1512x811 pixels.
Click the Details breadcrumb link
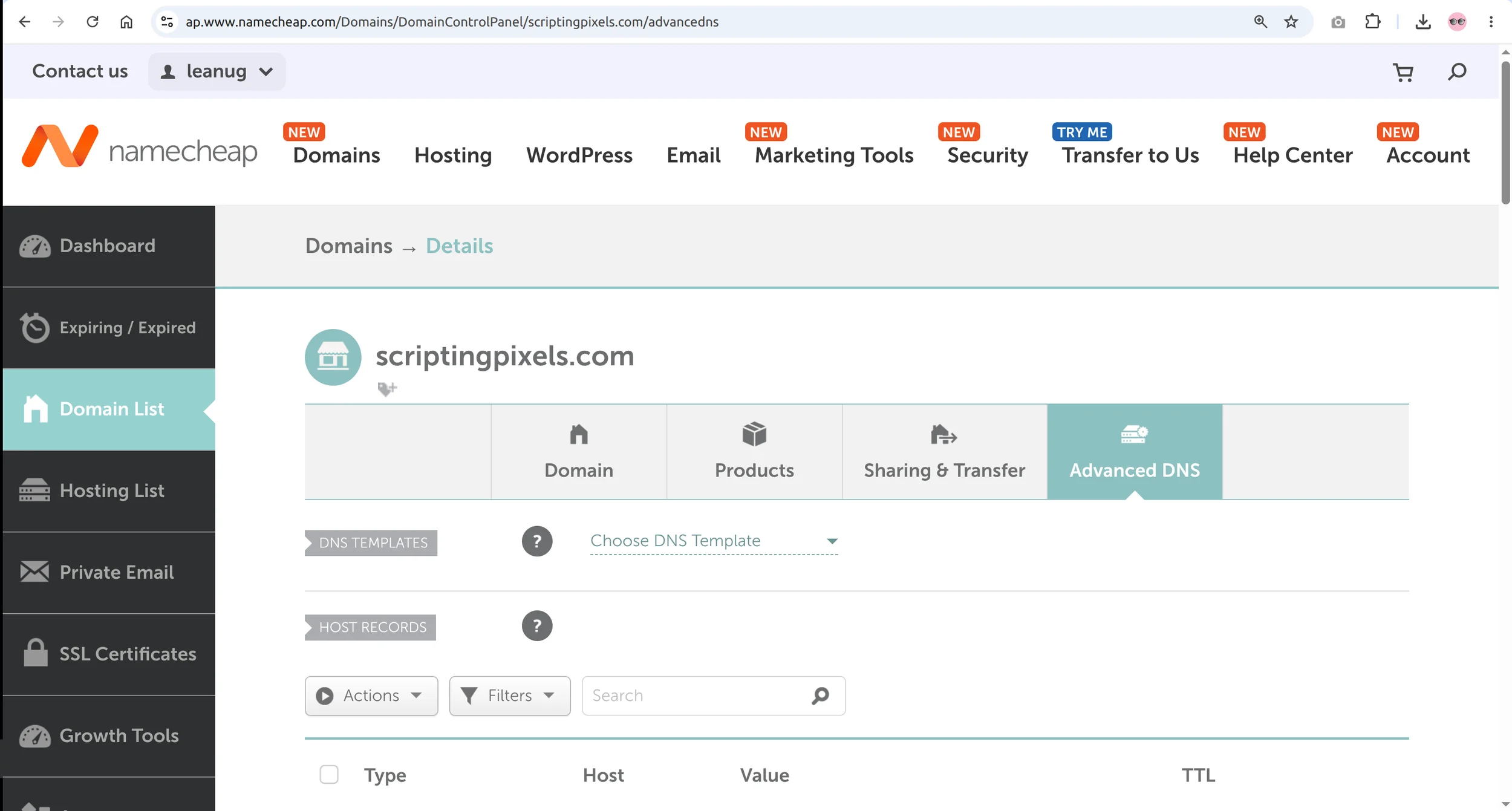[460, 246]
